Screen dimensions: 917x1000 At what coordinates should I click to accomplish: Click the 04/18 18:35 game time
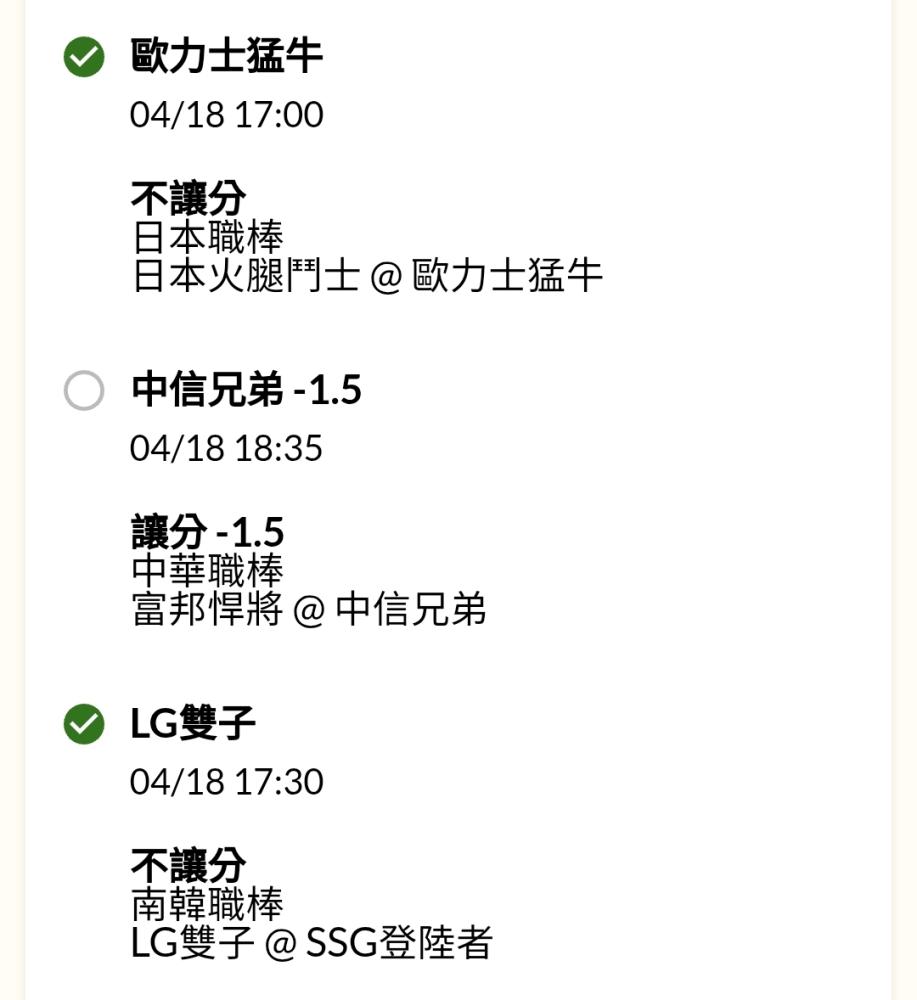[x=226, y=448]
